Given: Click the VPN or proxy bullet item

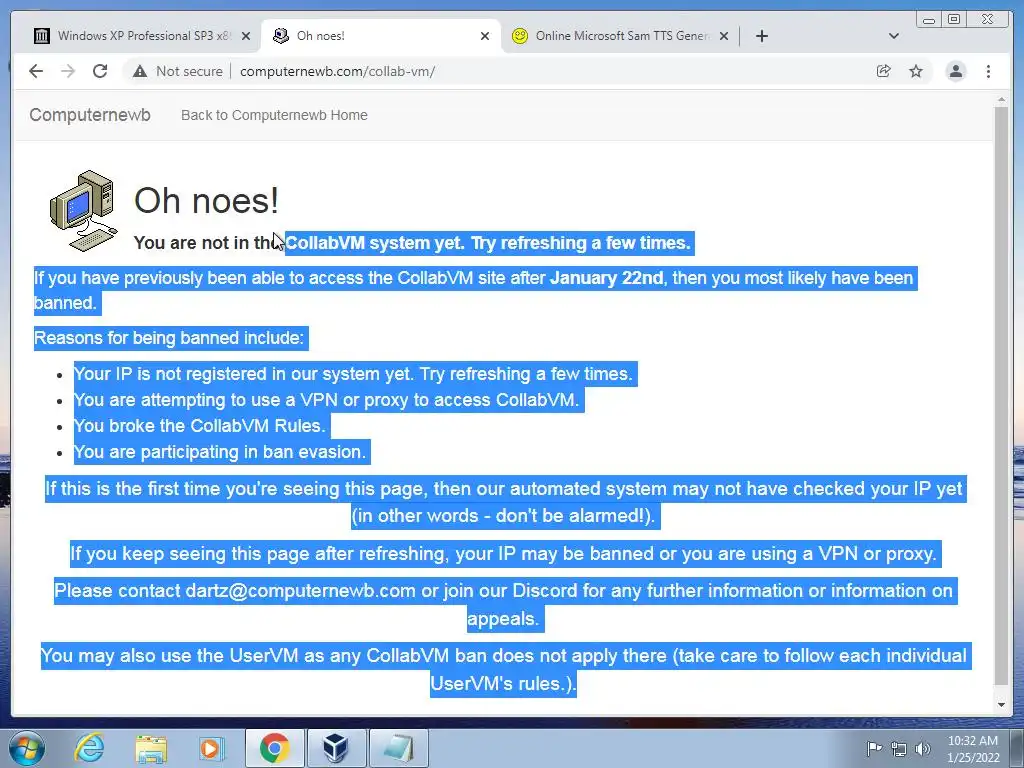Looking at the screenshot, I should (327, 400).
